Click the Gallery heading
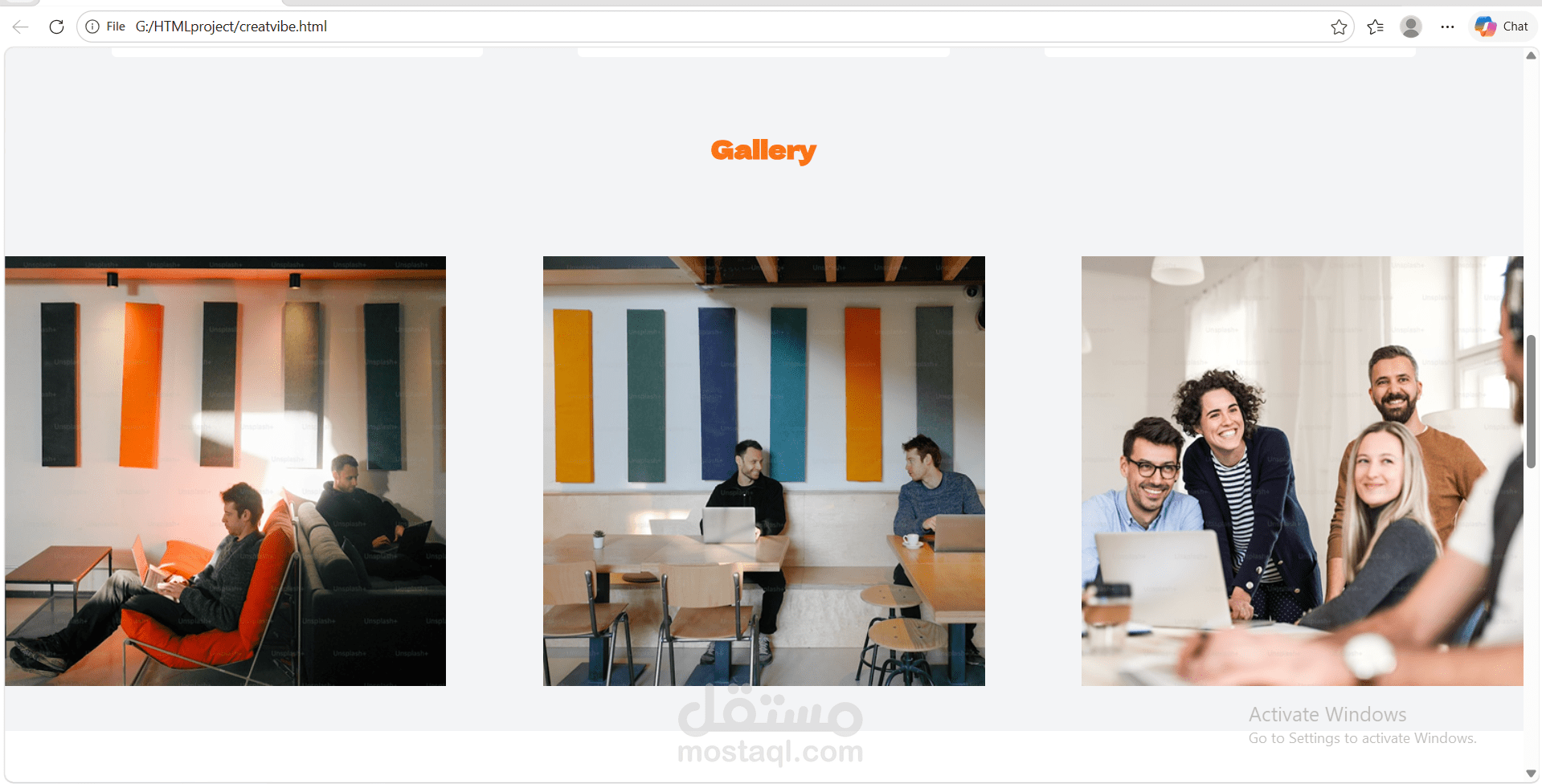 coord(763,151)
